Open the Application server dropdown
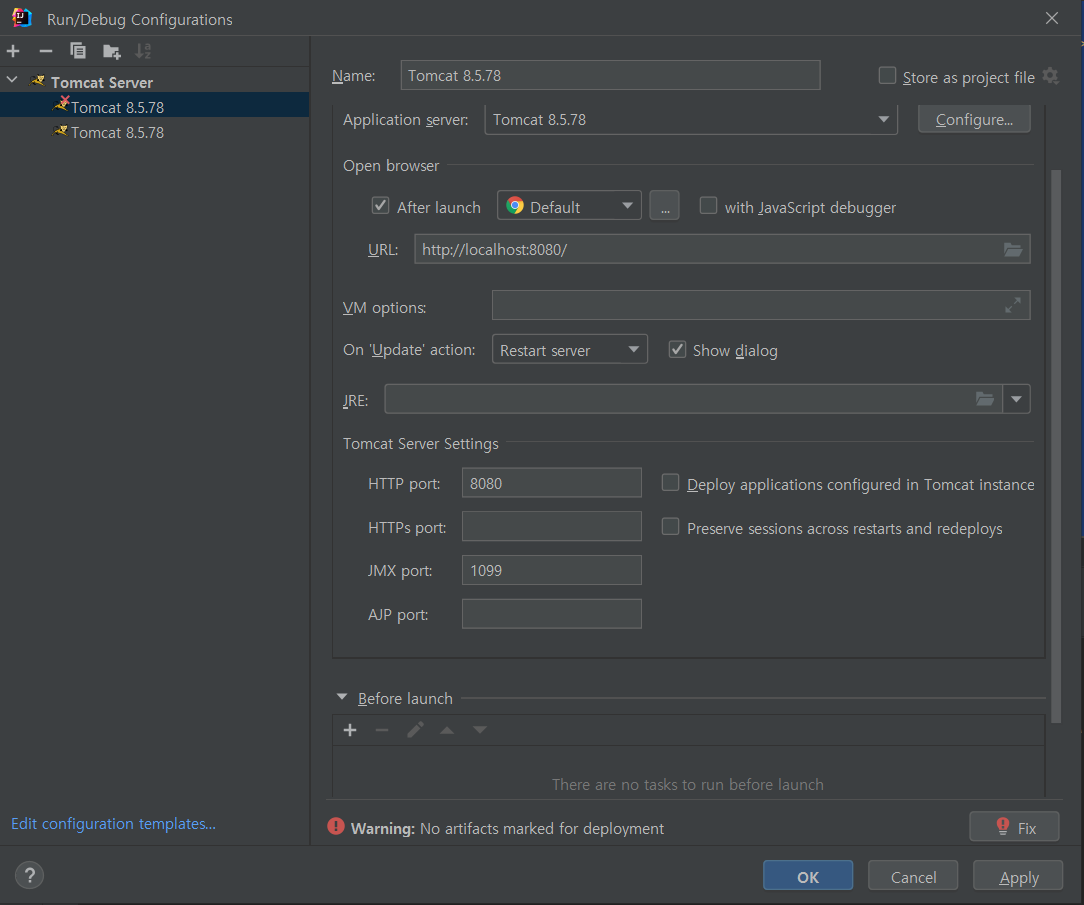The width and height of the screenshot is (1084, 905). [x=691, y=120]
